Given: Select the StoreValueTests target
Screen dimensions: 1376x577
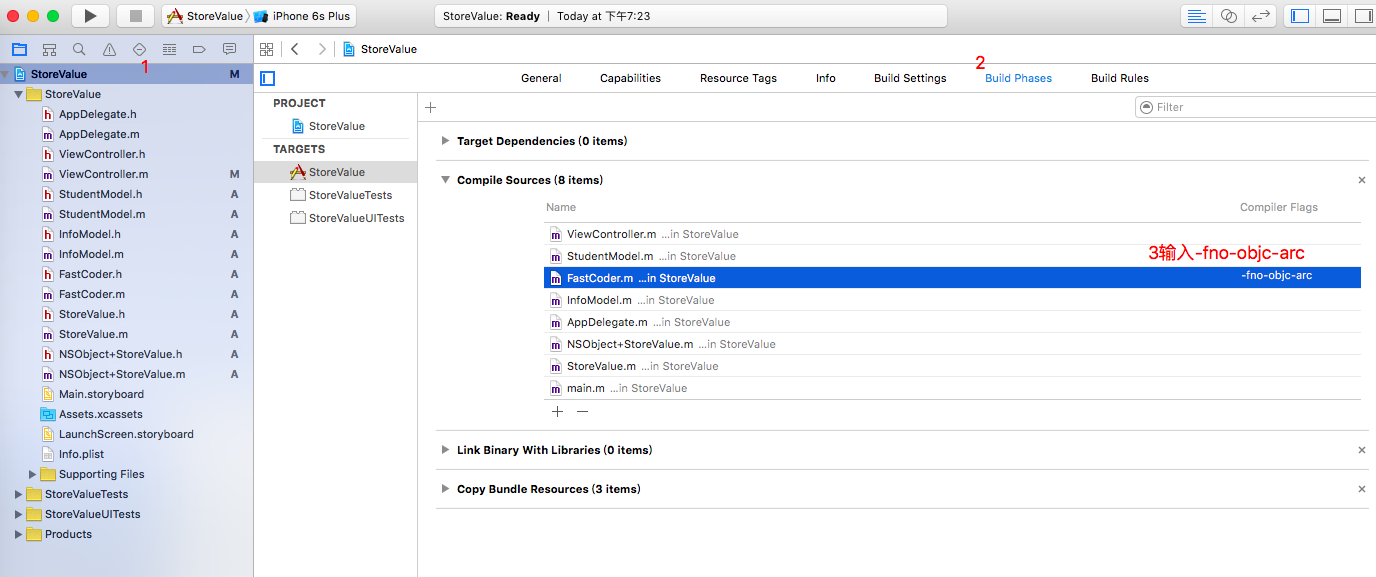Looking at the screenshot, I should (341, 195).
